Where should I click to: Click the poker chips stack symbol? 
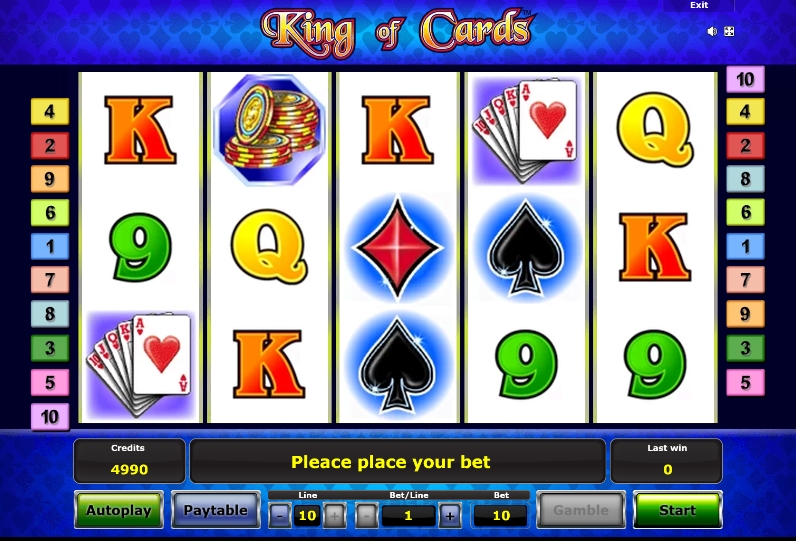coord(270,129)
